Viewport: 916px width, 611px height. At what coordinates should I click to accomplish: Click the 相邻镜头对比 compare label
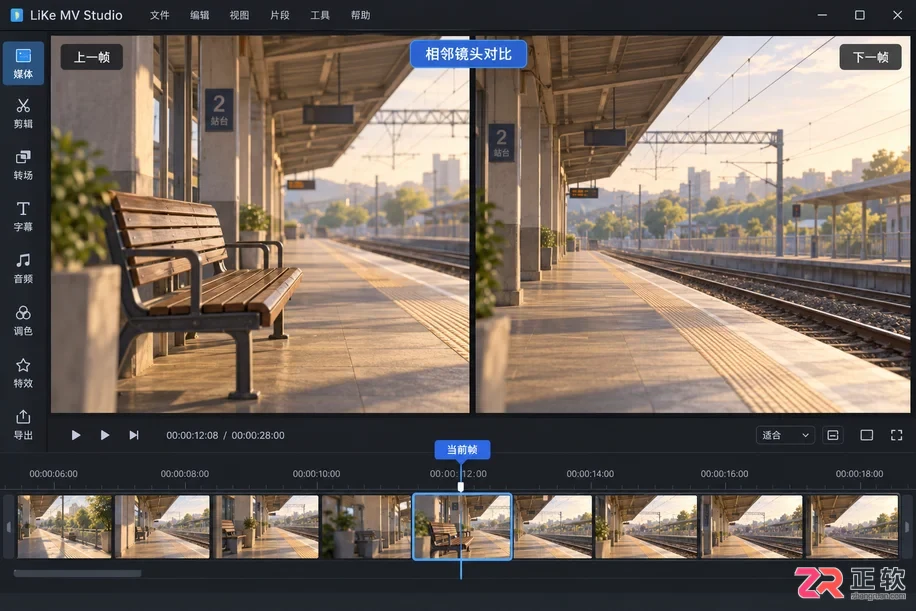[x=469, y=54]
